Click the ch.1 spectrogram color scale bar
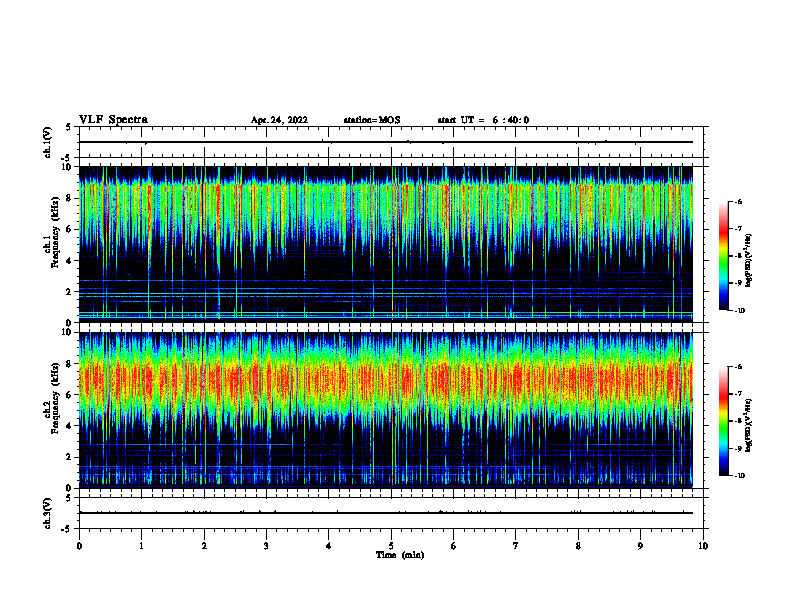The width and height of the screenshot is (792, 612). tap(723, 256)
